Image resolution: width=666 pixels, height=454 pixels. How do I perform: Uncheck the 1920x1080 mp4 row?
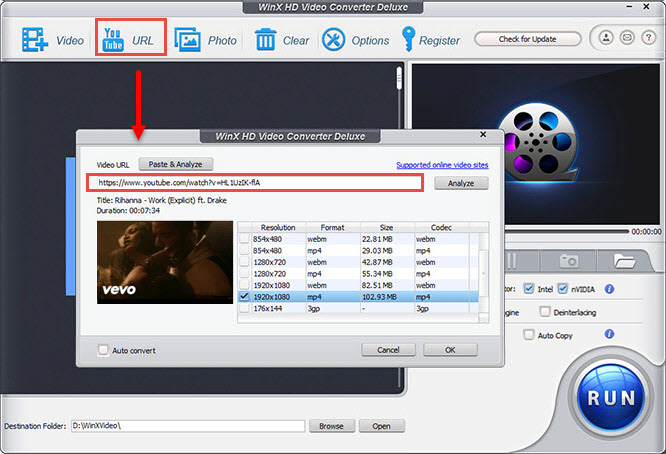pos(244,296)
